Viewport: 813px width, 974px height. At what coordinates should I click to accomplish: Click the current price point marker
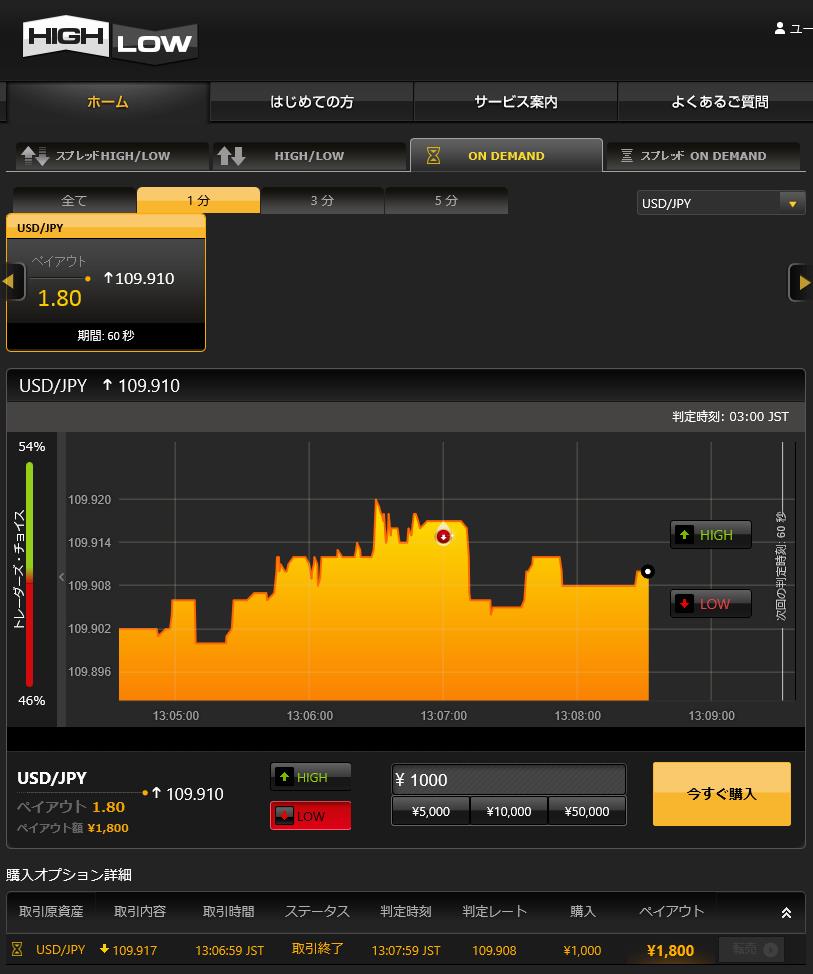point(647,571)
